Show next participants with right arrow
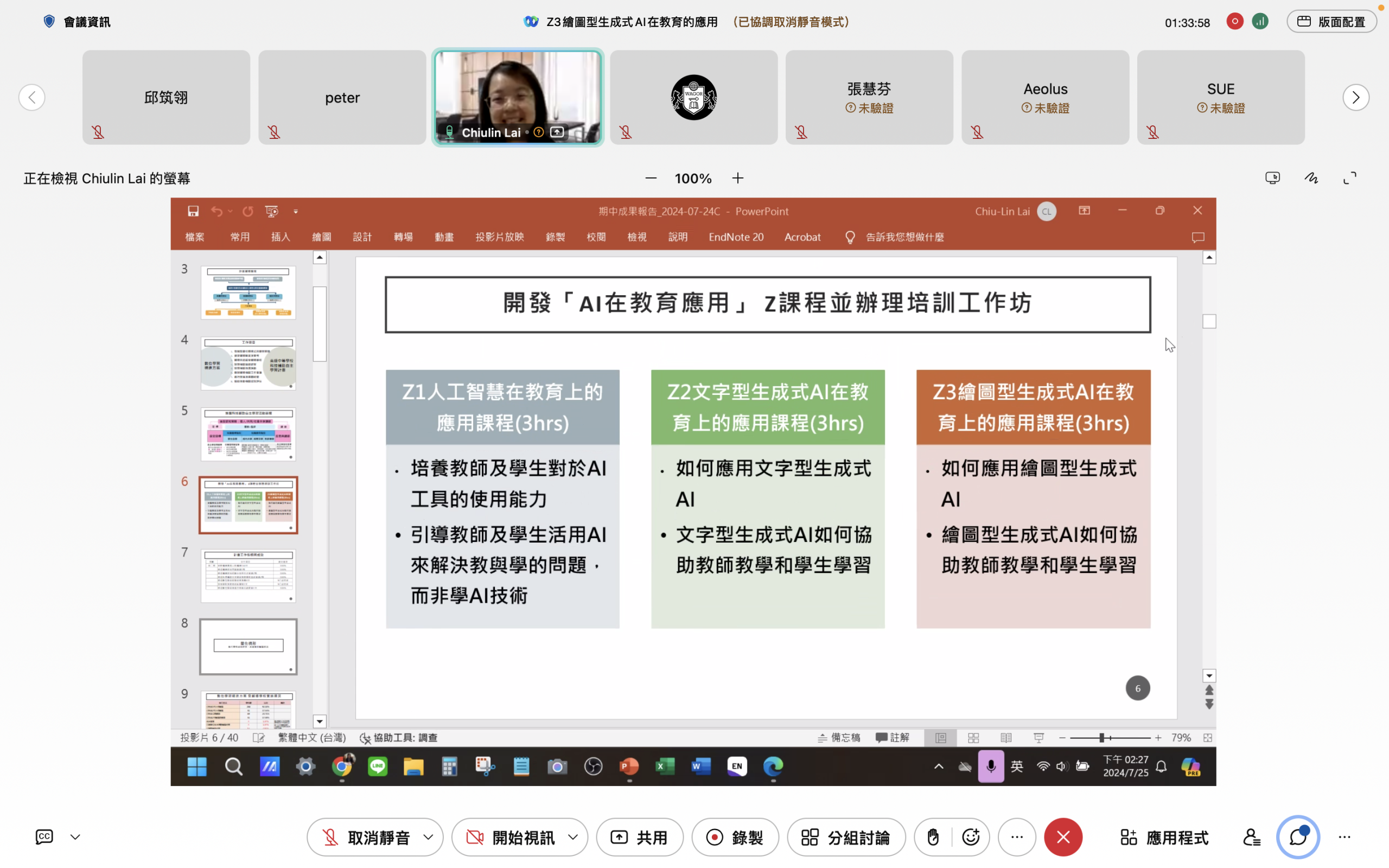1389x868 pixels. point(1356,97)
